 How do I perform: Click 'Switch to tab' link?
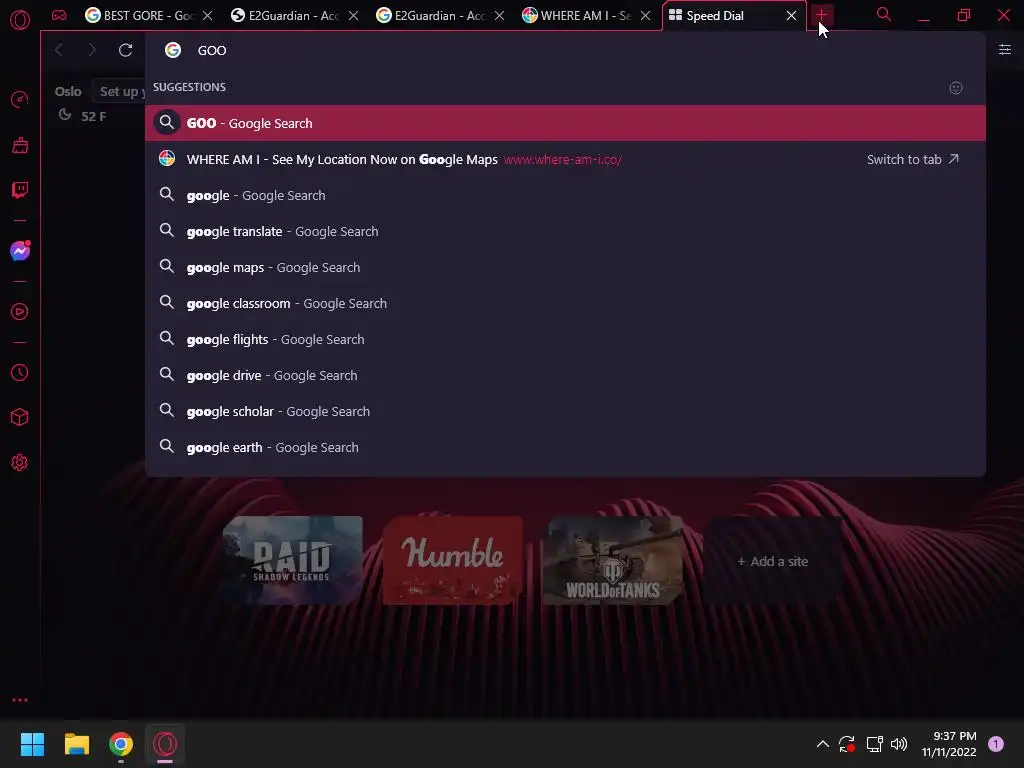click(x=912, y=159)
